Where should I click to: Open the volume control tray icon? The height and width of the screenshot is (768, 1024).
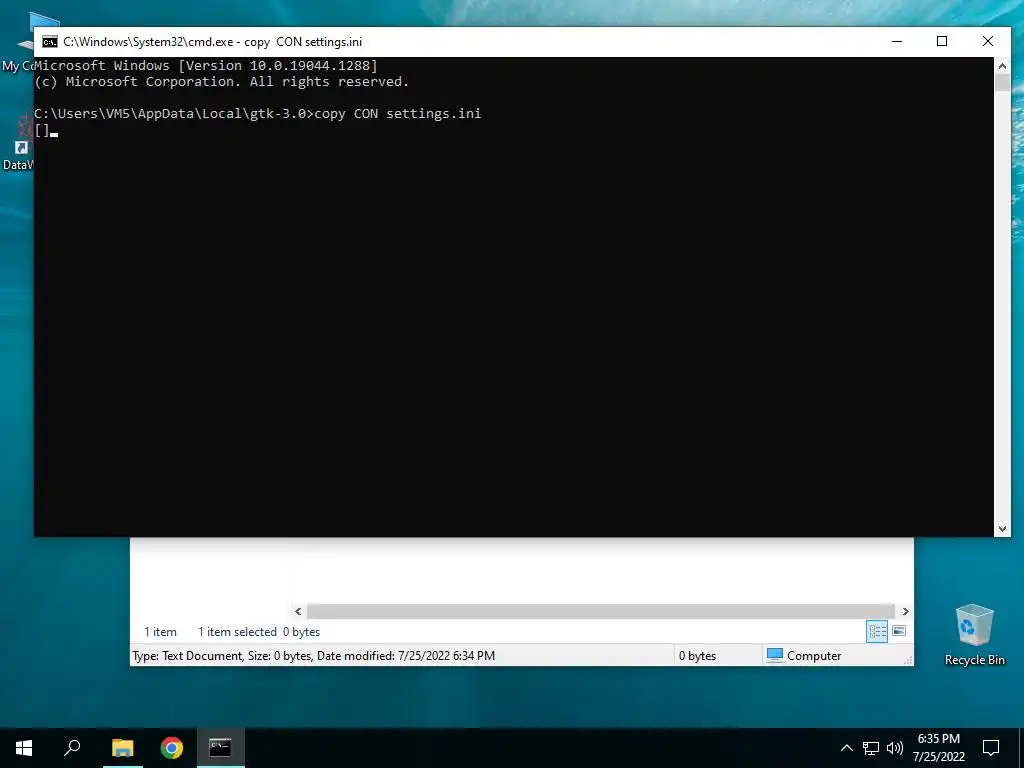[x=895, y=748]
